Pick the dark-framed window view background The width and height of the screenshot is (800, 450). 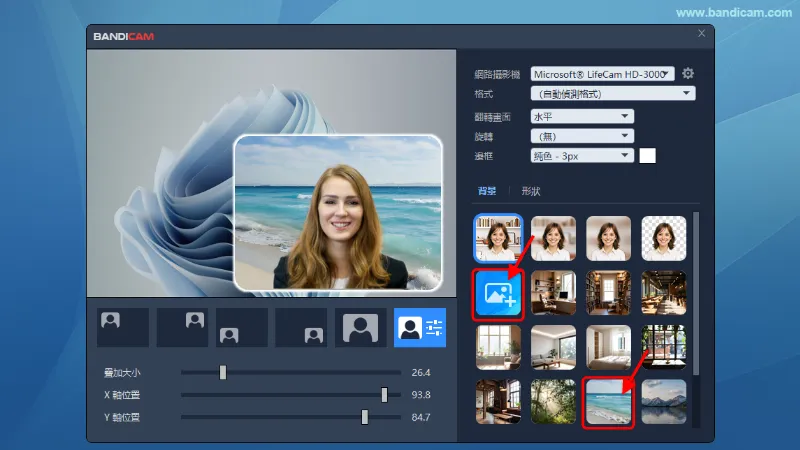[x=664, y=347]
